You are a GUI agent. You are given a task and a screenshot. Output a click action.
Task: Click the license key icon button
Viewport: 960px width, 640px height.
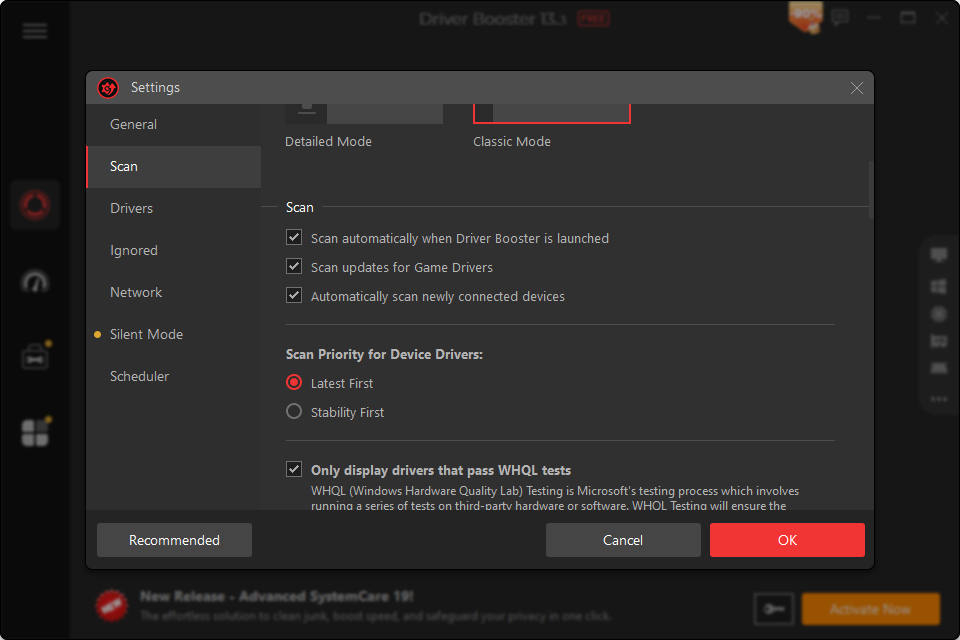(x=774, y=609)
